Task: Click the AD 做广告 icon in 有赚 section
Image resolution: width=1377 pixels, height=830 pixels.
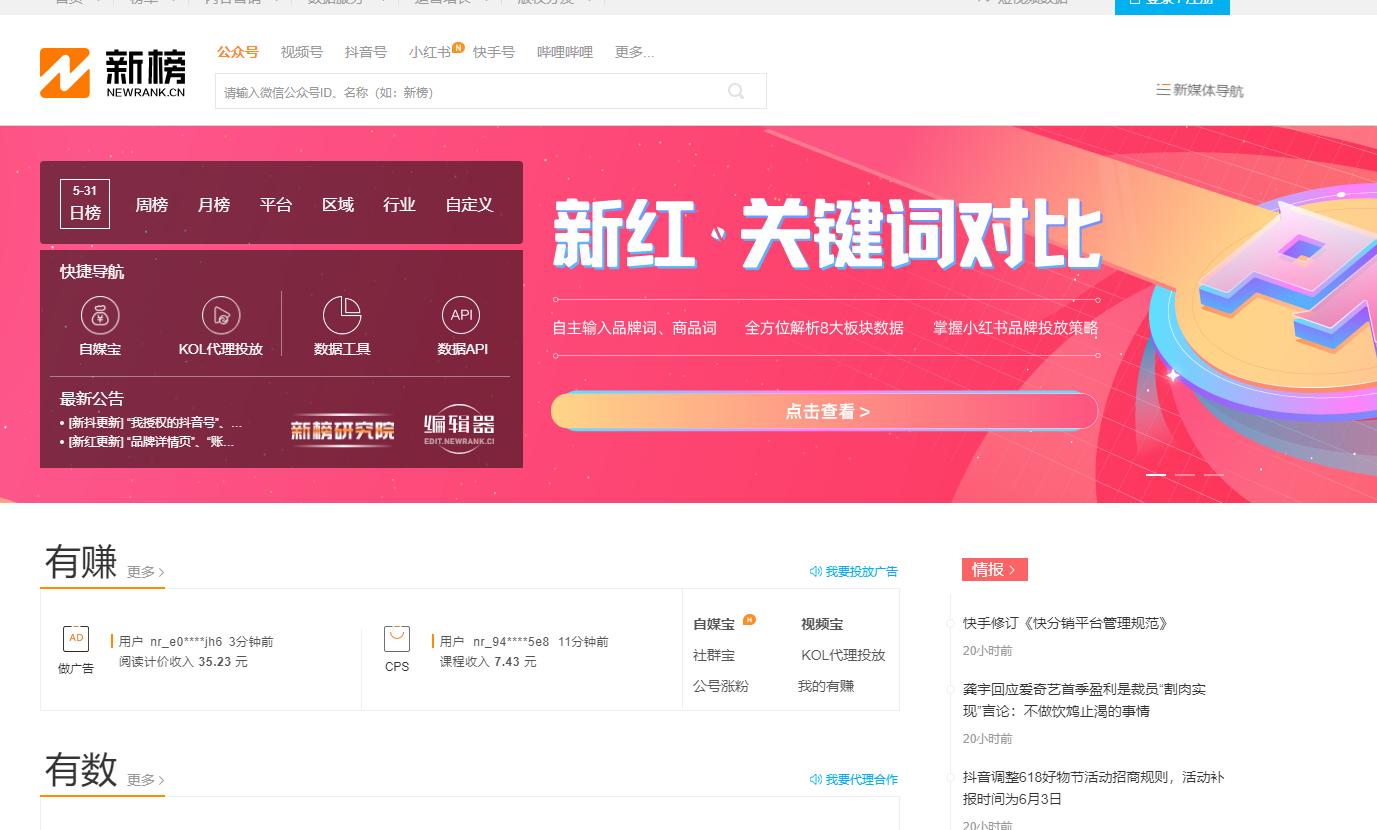Action: coord(75,638)
